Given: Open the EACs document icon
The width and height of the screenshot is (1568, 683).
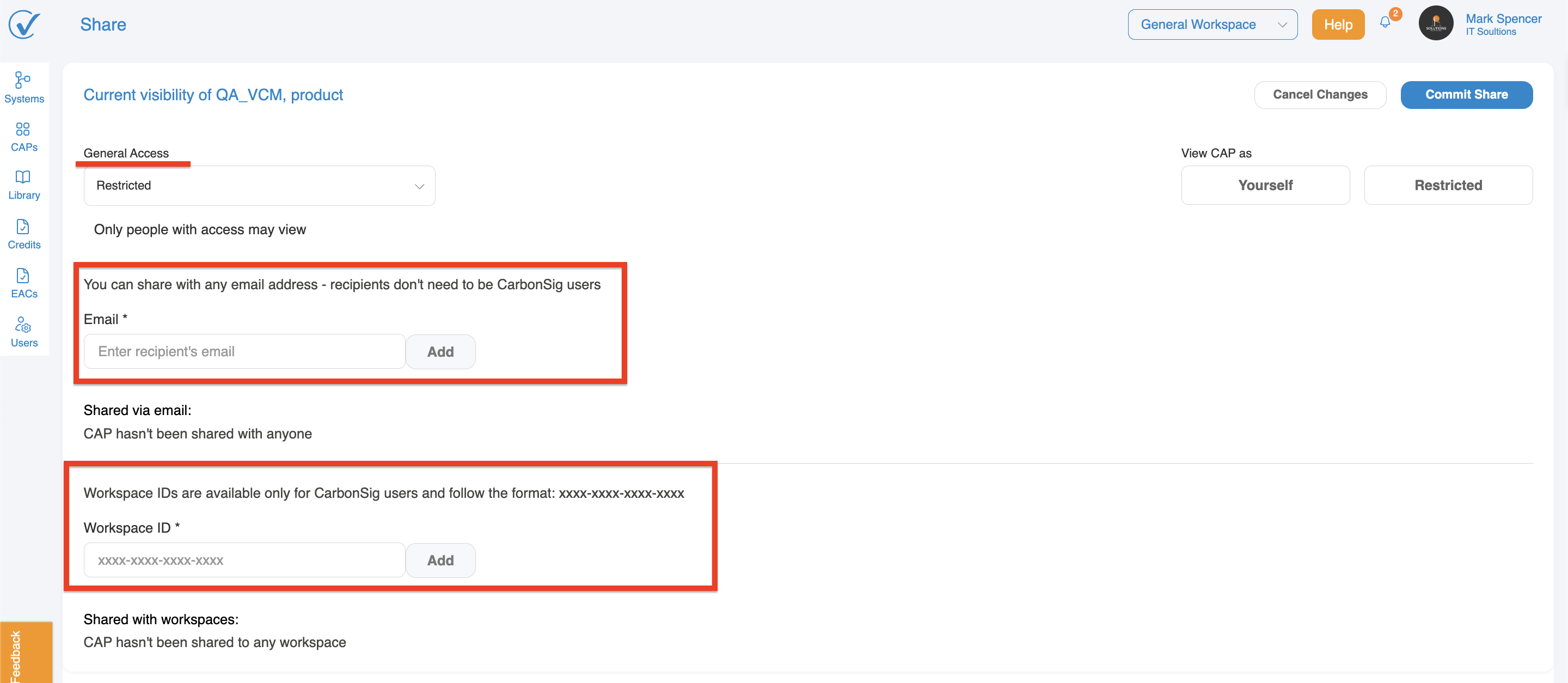Looking at the screenshot, I should tap(23, 276).
